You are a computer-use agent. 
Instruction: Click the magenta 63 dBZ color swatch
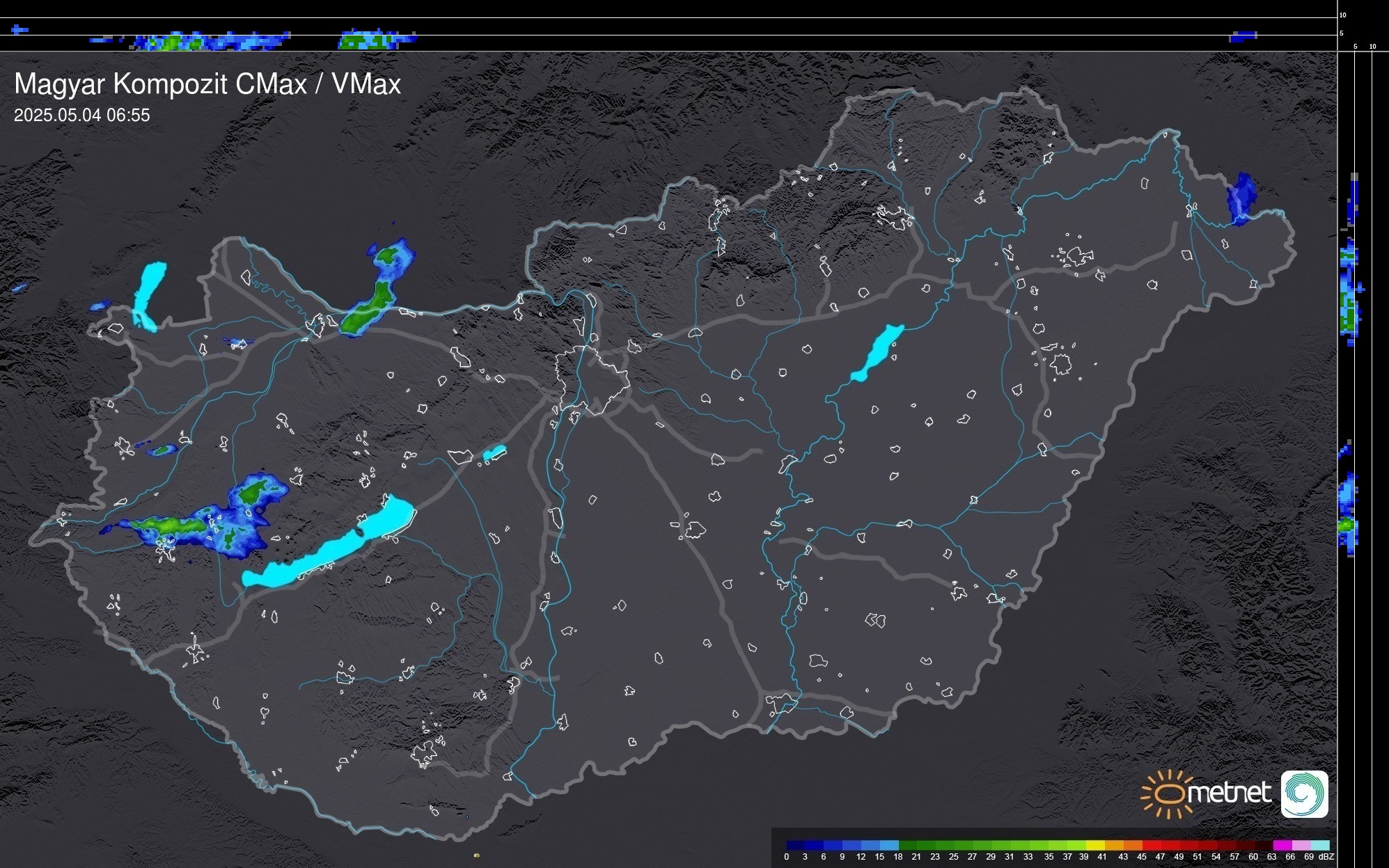[1282, 845]
